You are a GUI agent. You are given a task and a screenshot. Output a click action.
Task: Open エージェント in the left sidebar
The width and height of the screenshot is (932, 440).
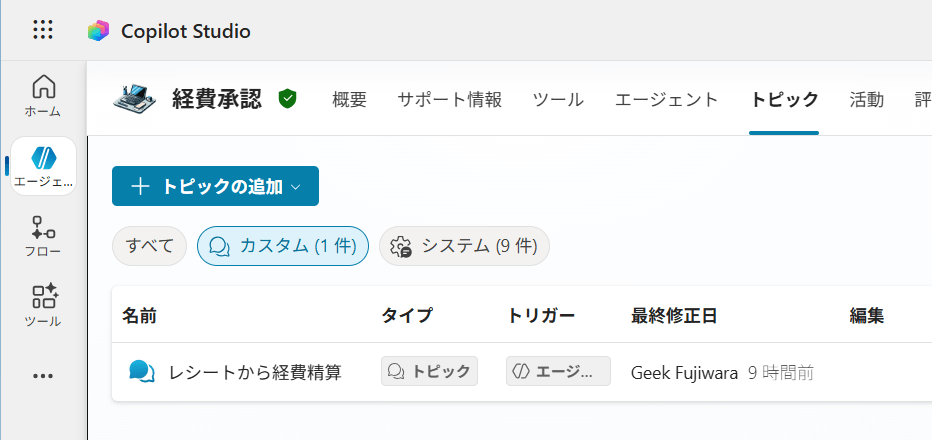[x=43, y=165]
